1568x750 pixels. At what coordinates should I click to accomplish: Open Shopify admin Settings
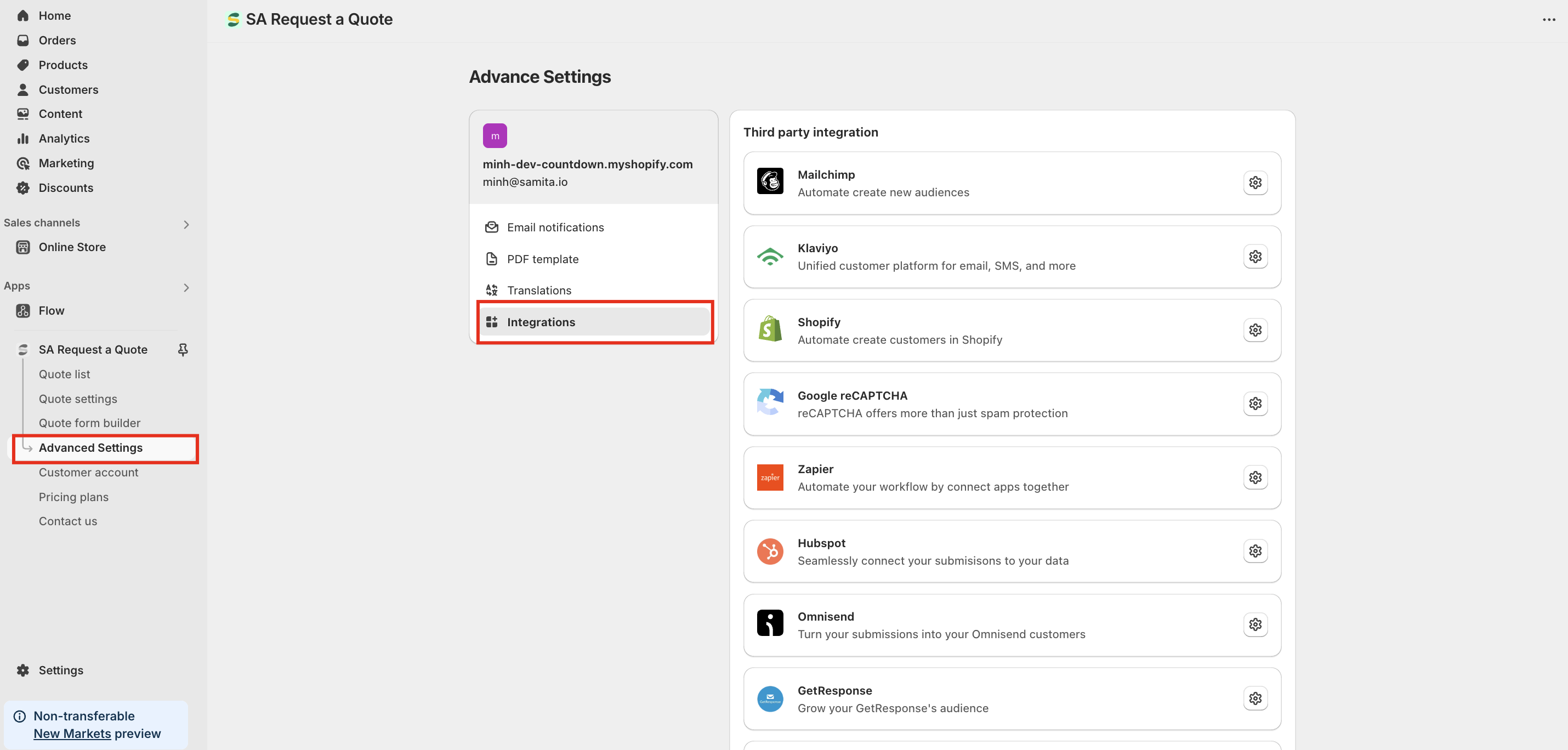[60, 671]
